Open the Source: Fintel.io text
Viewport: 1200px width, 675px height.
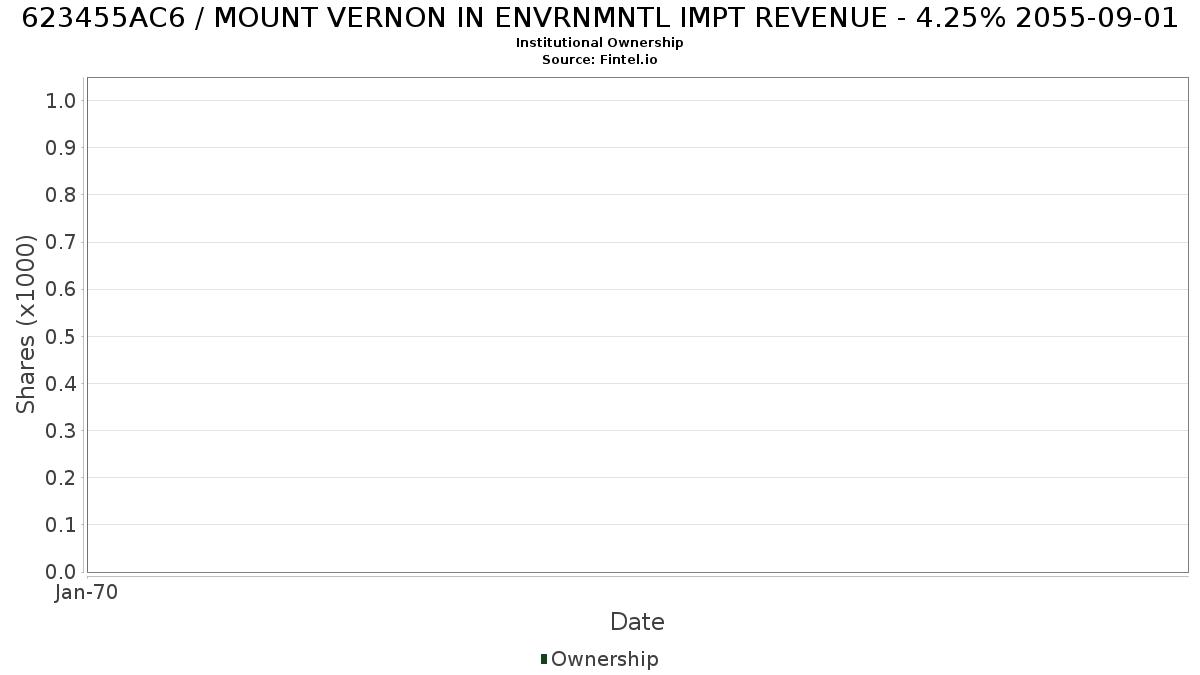pos(600,60)
